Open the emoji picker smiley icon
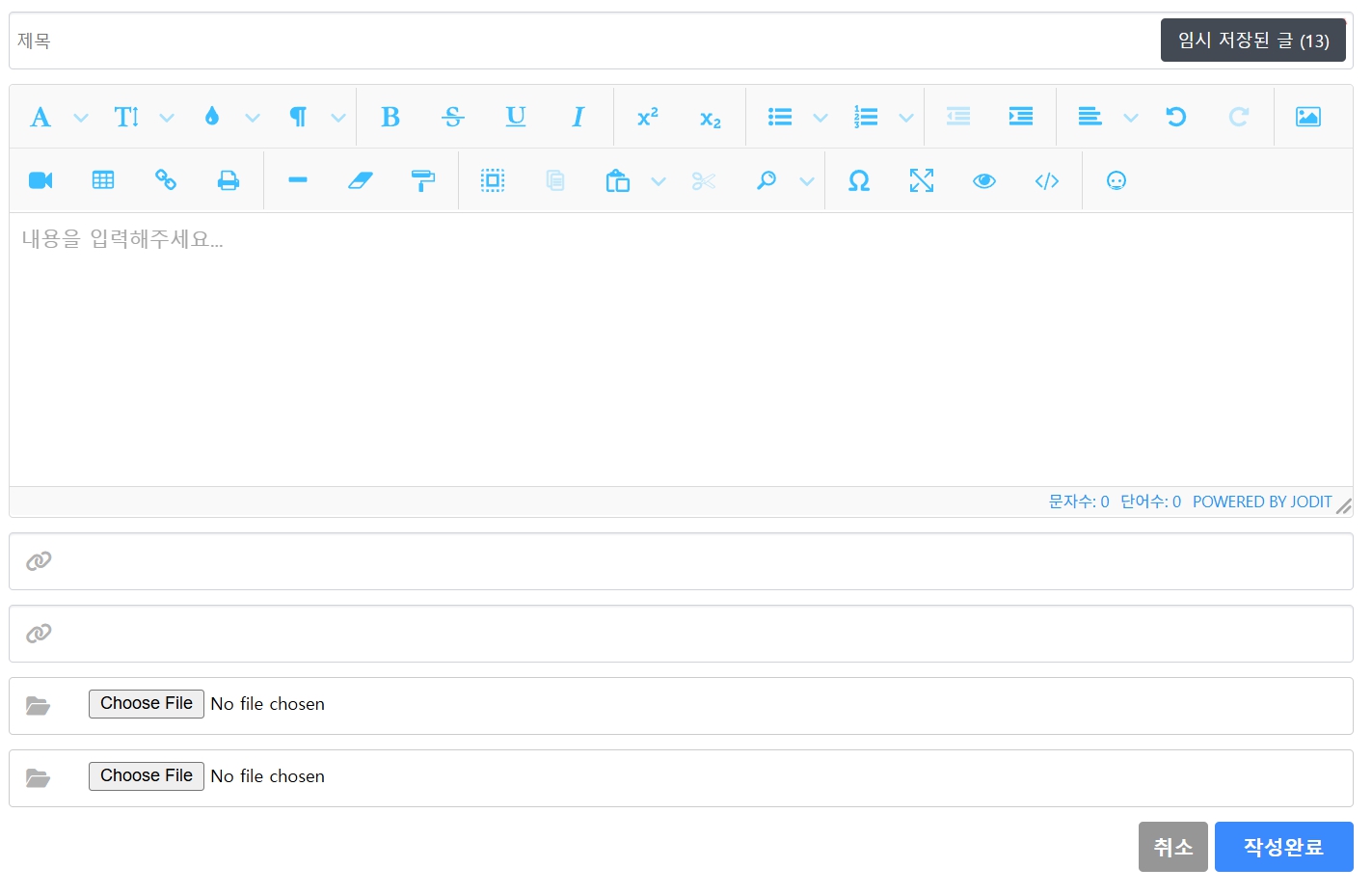1372x895 pixels. pyautogui.click(x=1116, y=180)
